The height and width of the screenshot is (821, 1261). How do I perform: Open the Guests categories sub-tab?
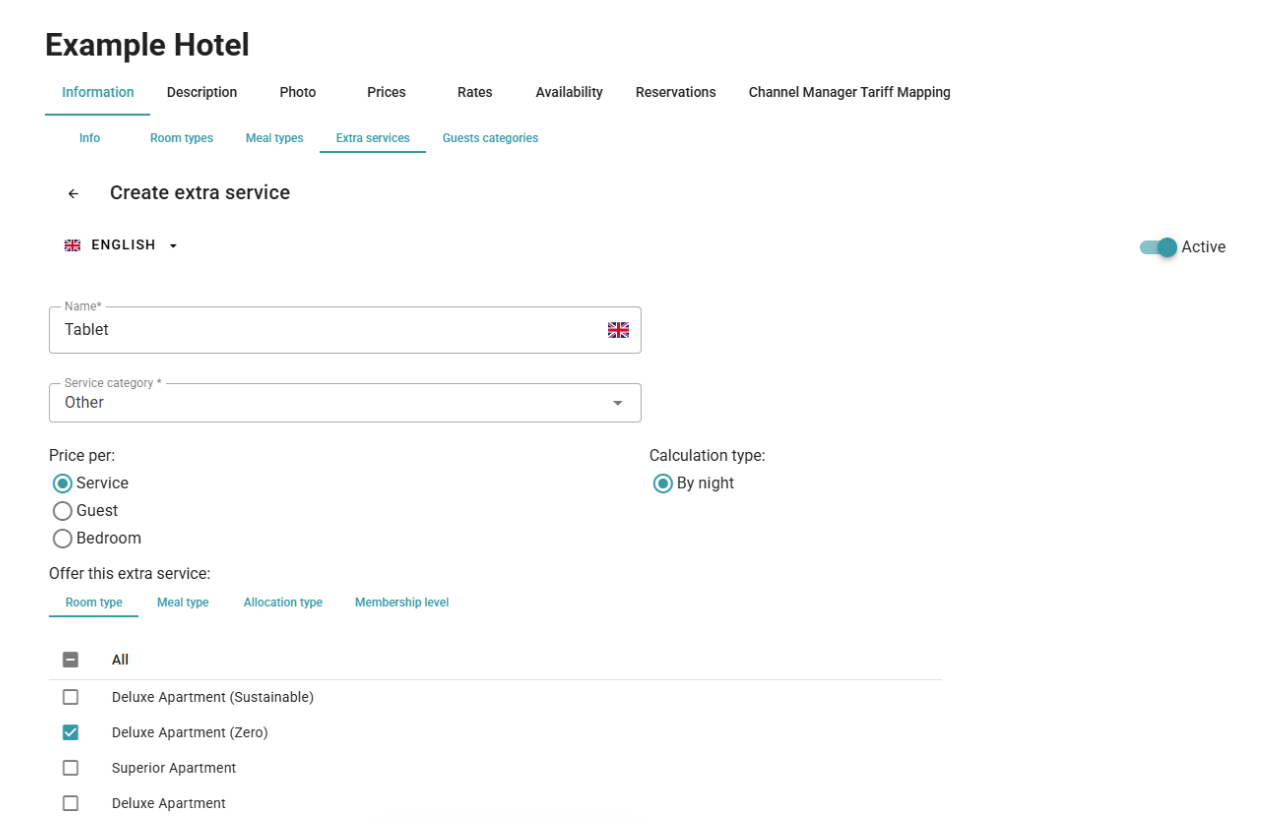(490, 138)
